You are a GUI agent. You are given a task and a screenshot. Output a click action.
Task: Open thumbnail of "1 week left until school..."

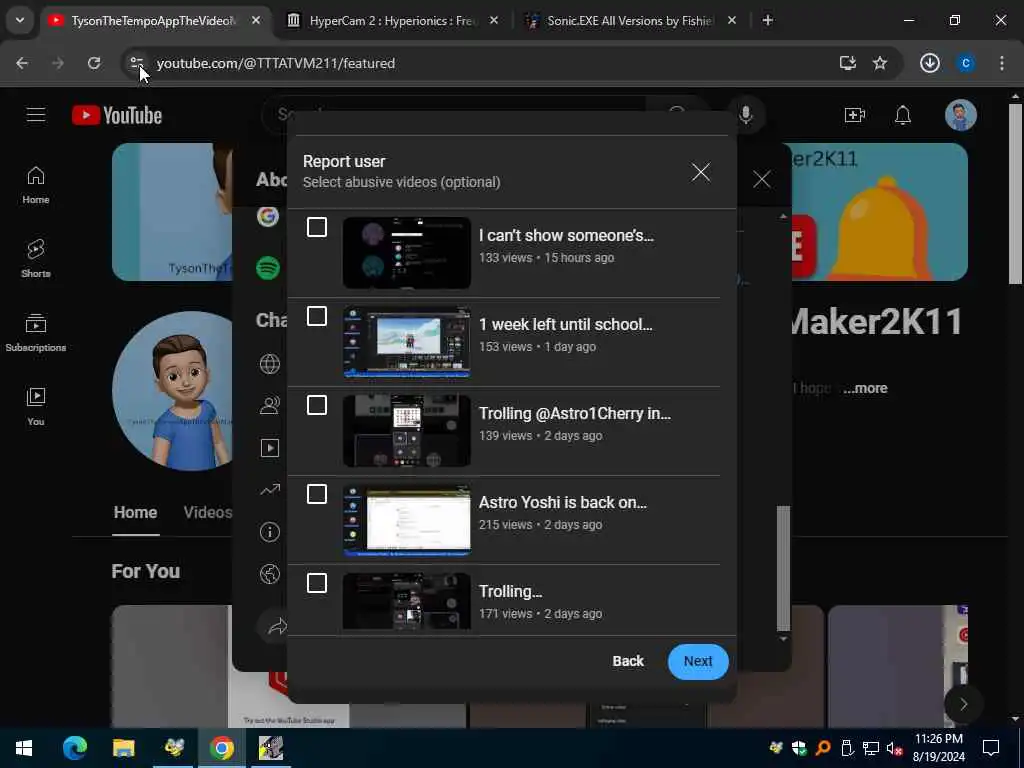406,342
